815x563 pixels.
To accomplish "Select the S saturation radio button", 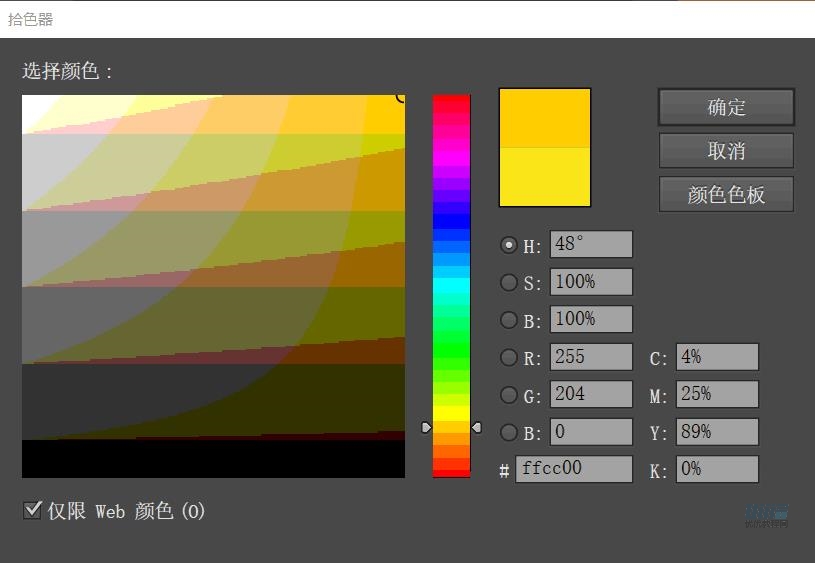I will [x=509, y=283].
